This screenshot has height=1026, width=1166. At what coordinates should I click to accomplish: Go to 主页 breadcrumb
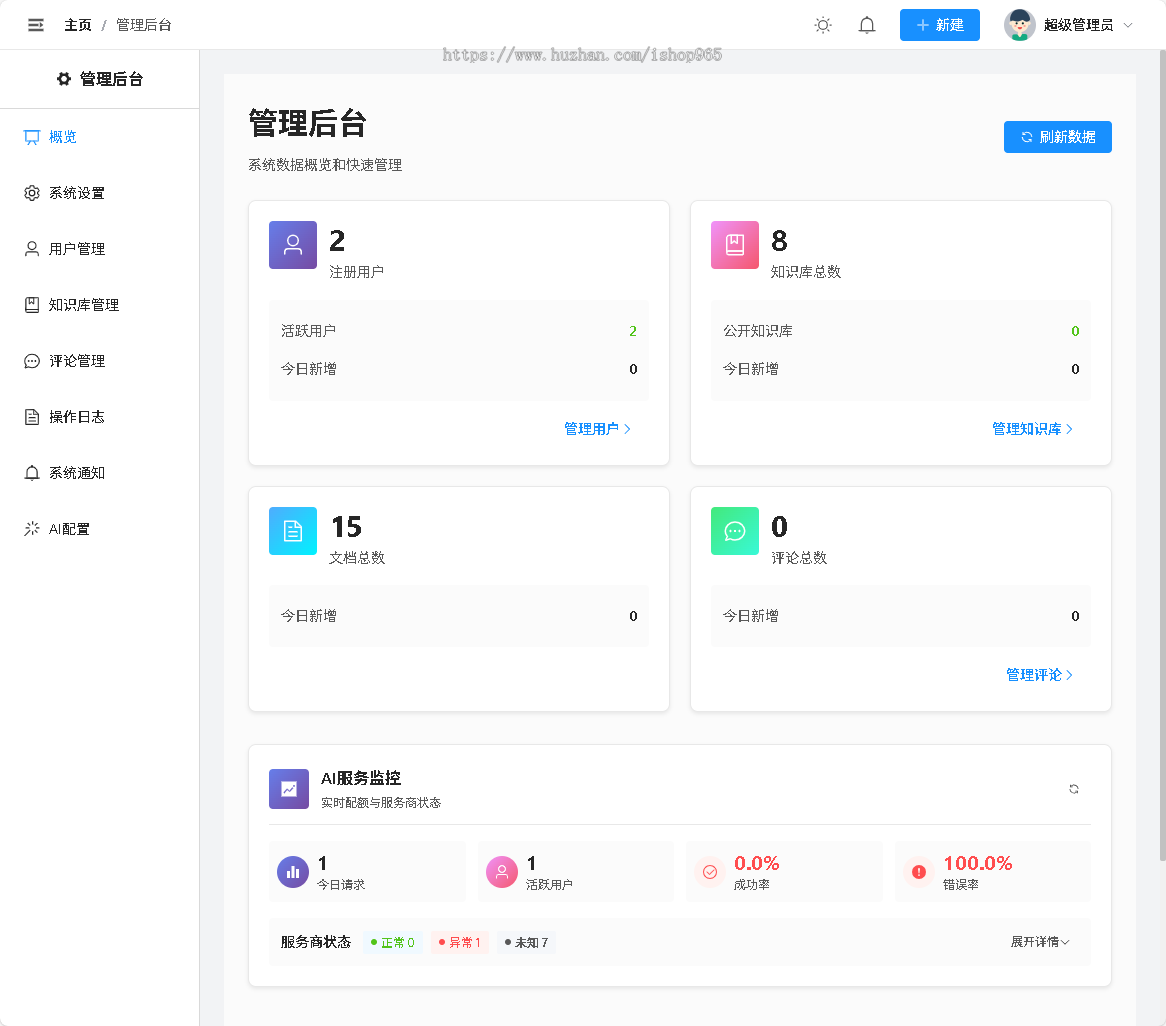(x=77, y=25)
